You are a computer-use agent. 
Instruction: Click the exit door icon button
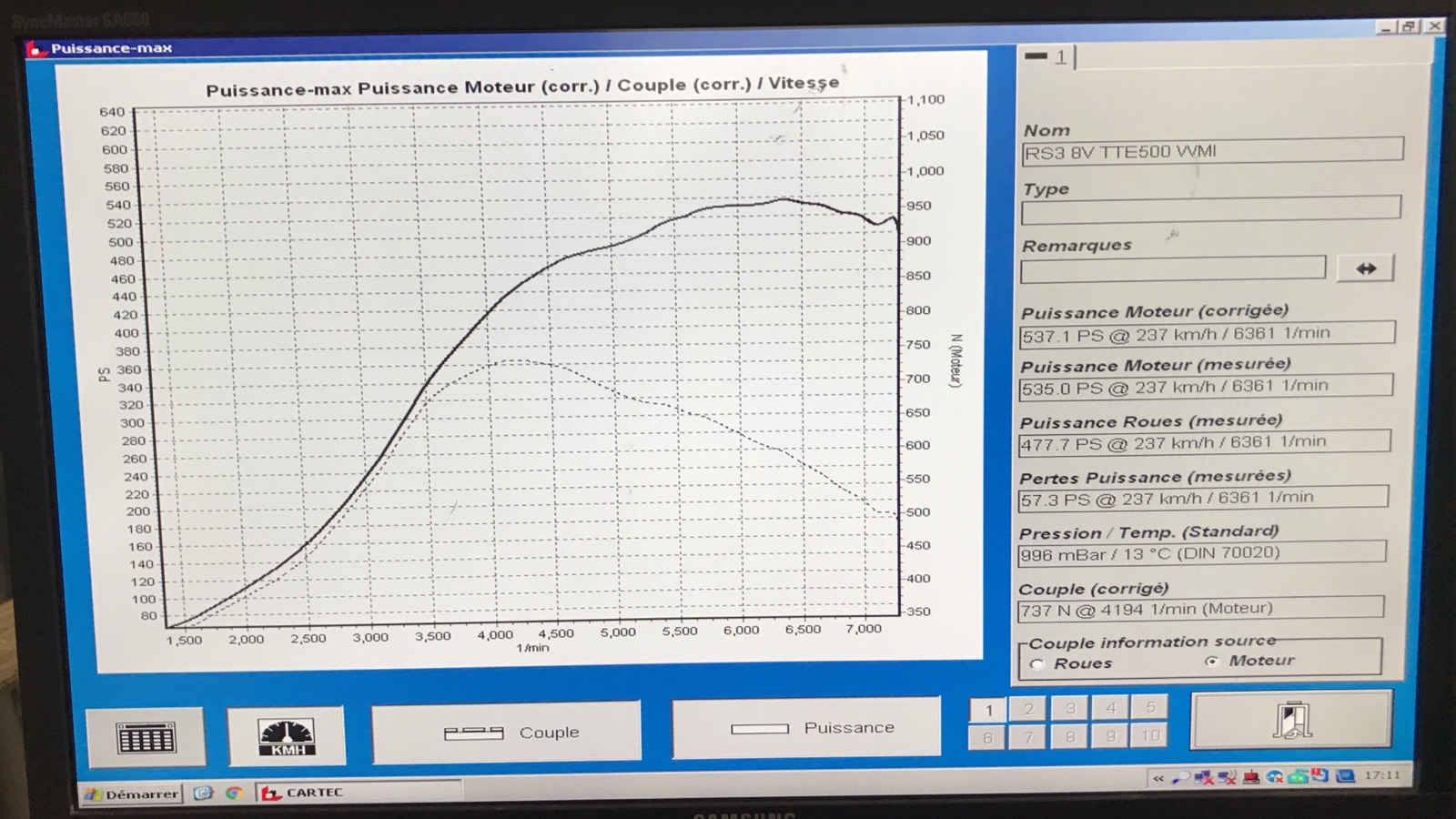click(1290, 720)
